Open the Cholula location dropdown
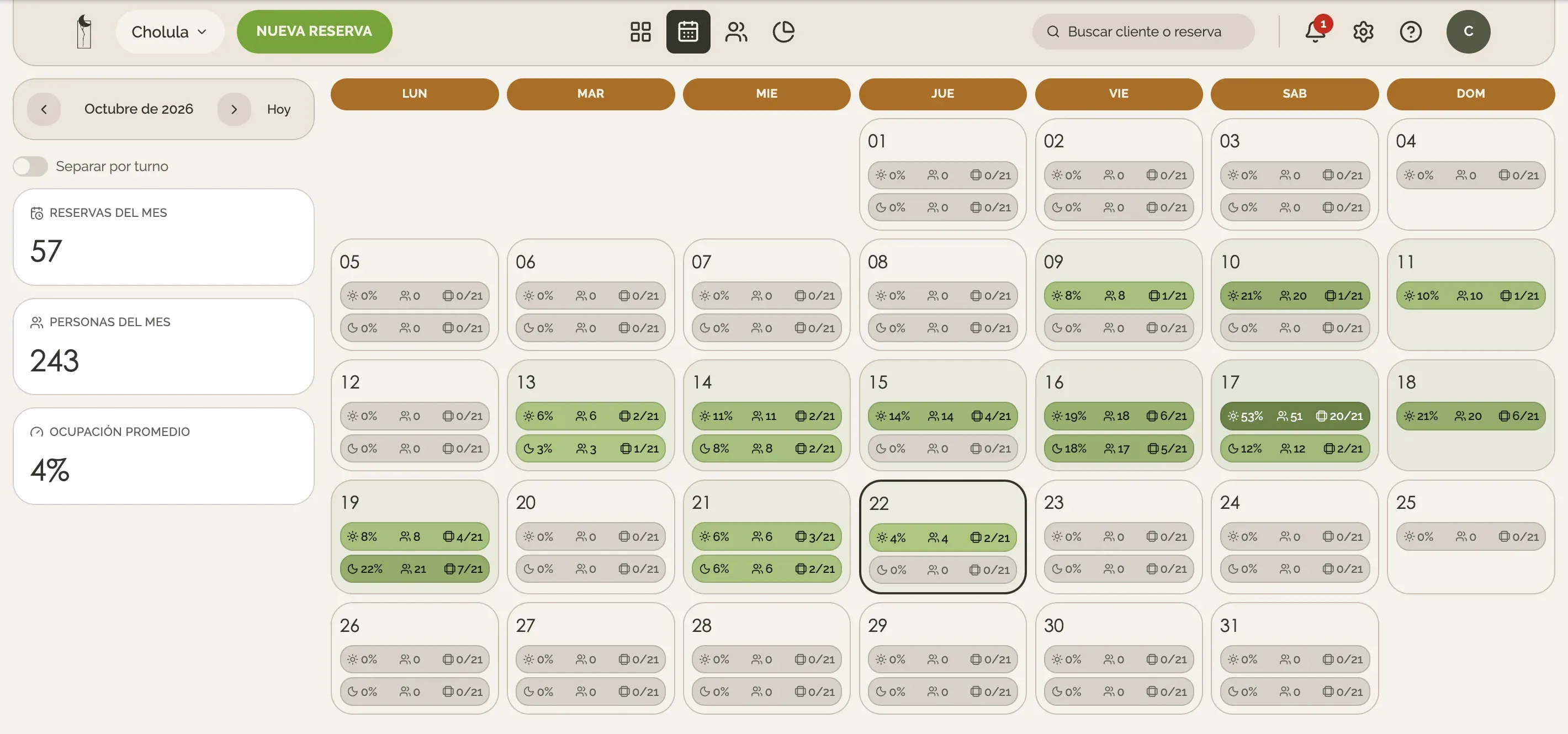 (170, 31)
